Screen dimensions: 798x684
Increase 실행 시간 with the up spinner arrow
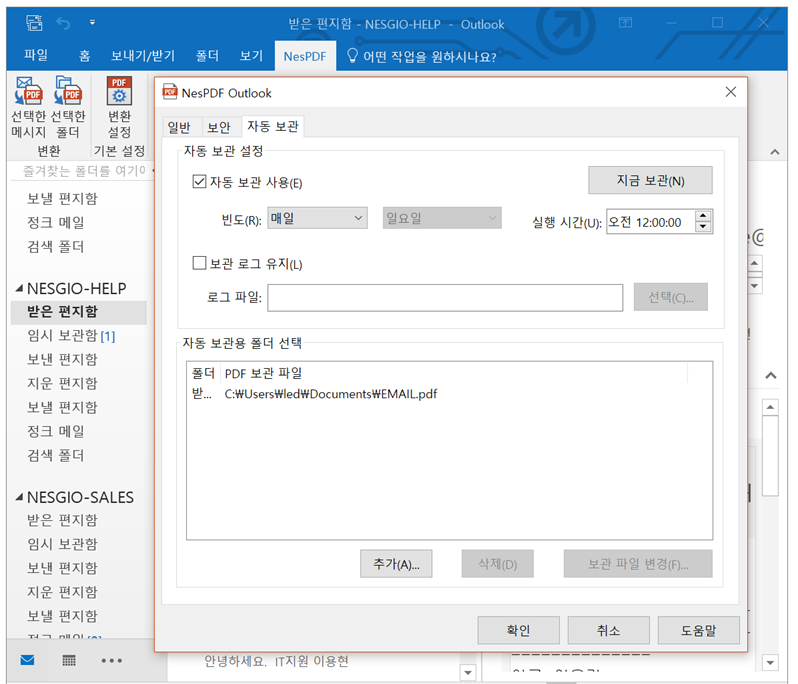pyautogui.click(x=703, y=215)
